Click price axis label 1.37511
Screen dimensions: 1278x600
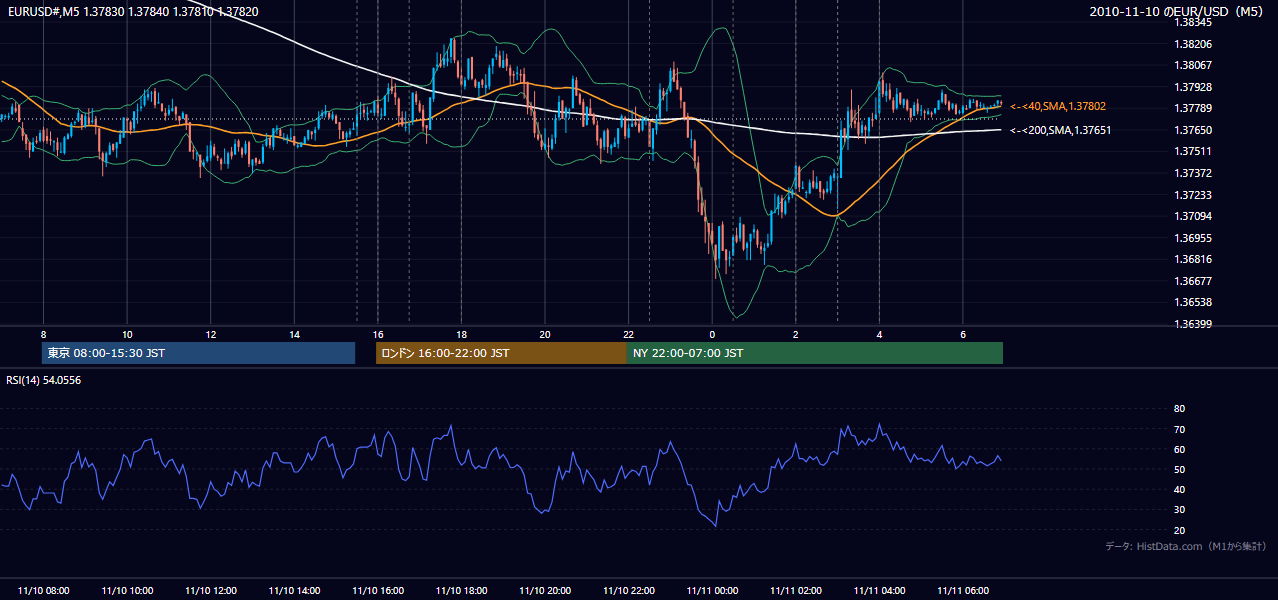coord(1193,151)
